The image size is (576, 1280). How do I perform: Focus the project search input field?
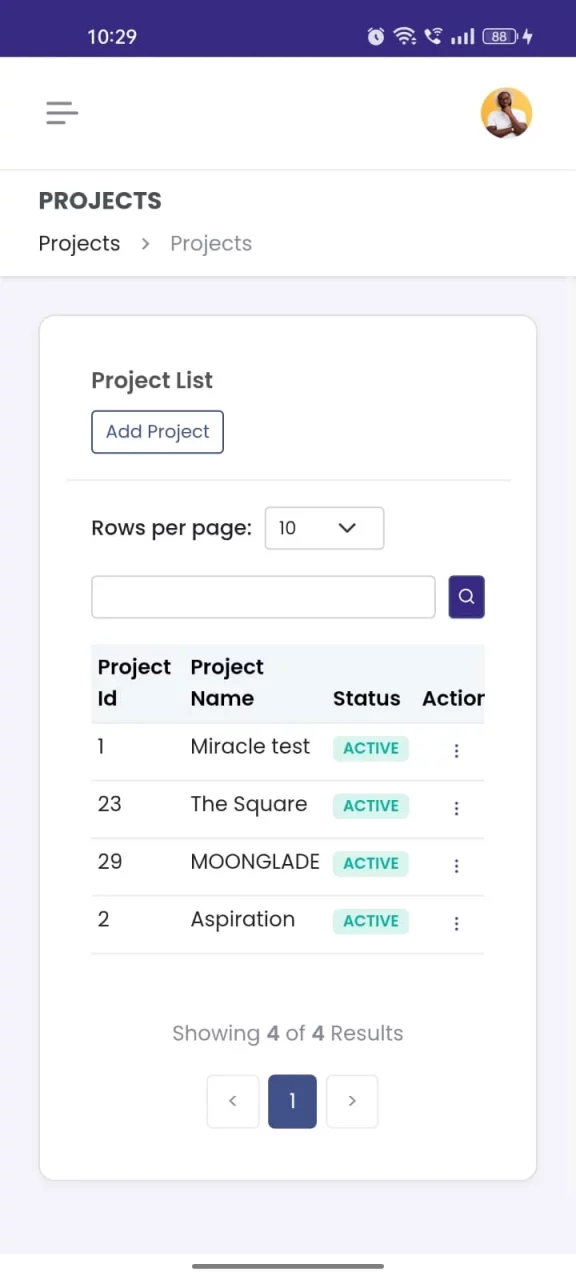tap(263, 597)
